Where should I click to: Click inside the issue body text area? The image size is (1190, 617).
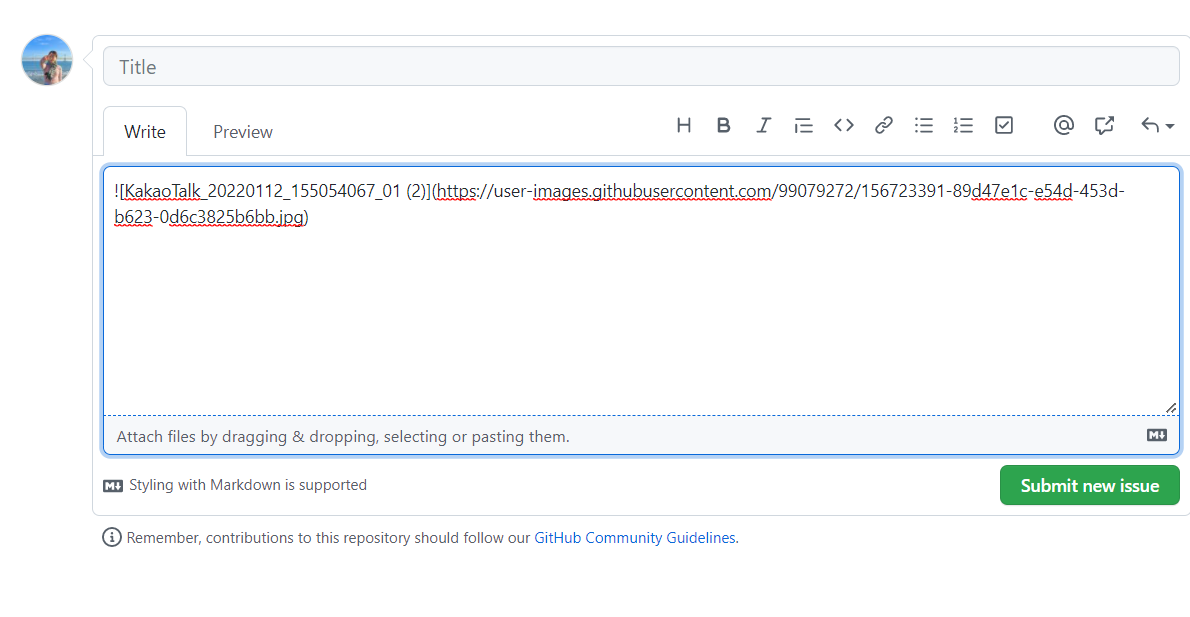(x=641, y=291)
